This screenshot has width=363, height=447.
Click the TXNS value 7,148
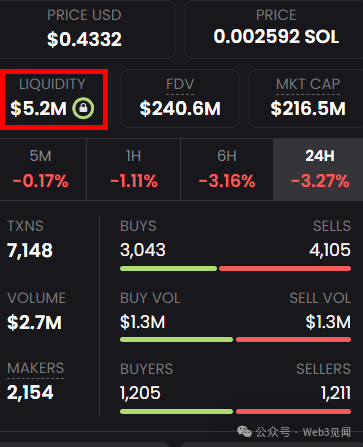tap(30, 251)
